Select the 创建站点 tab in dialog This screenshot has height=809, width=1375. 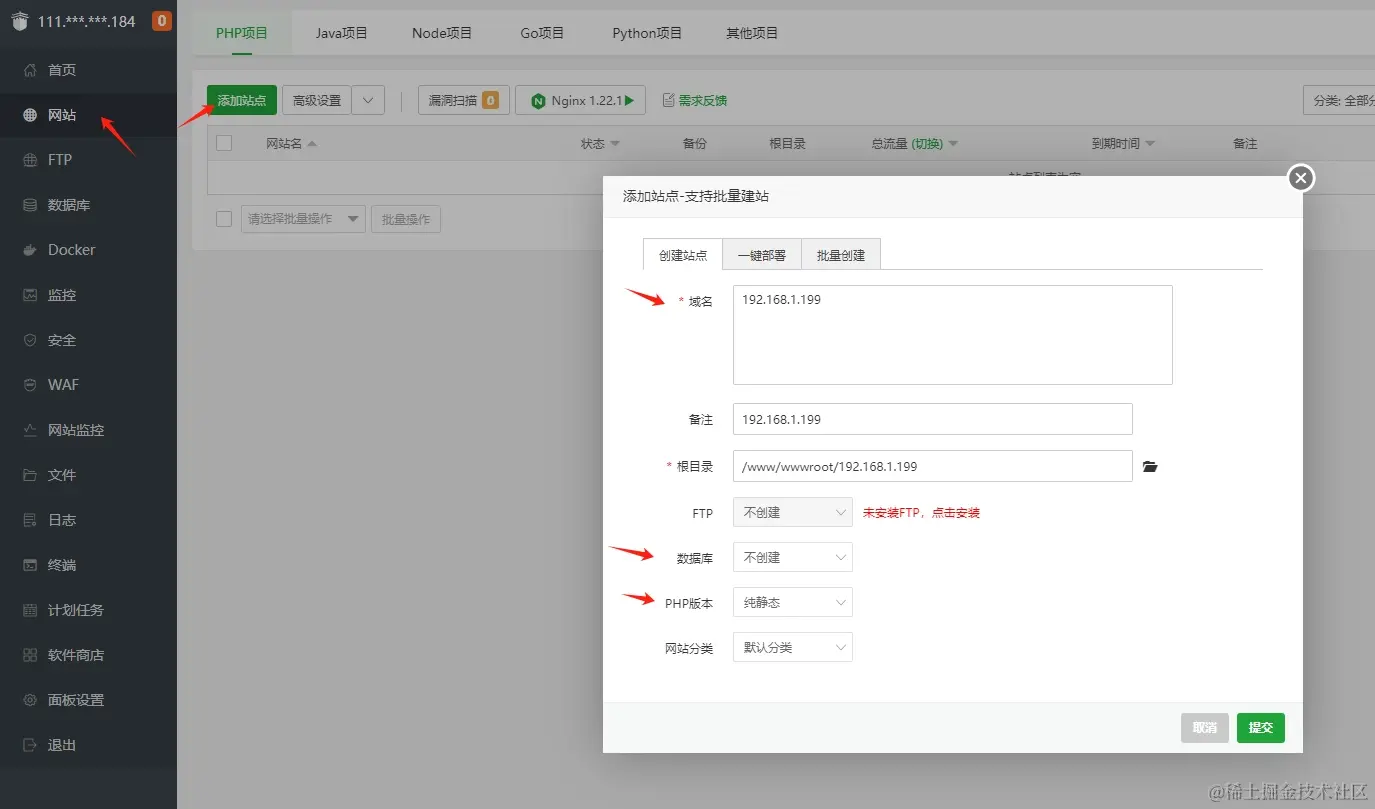(x=683, y=255)
